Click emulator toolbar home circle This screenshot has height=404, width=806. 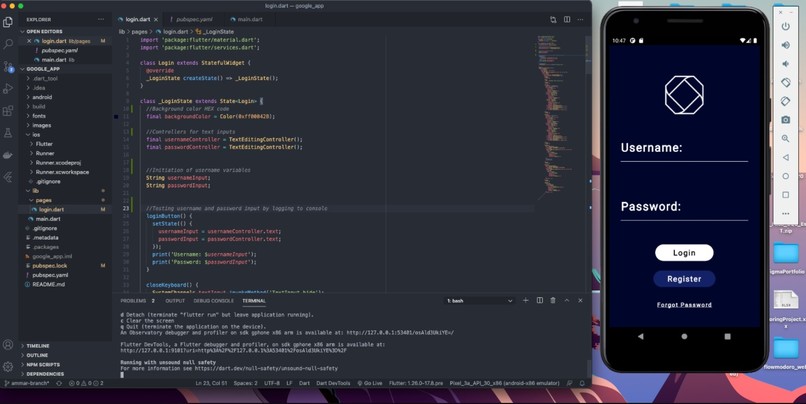tap(785, 176)
